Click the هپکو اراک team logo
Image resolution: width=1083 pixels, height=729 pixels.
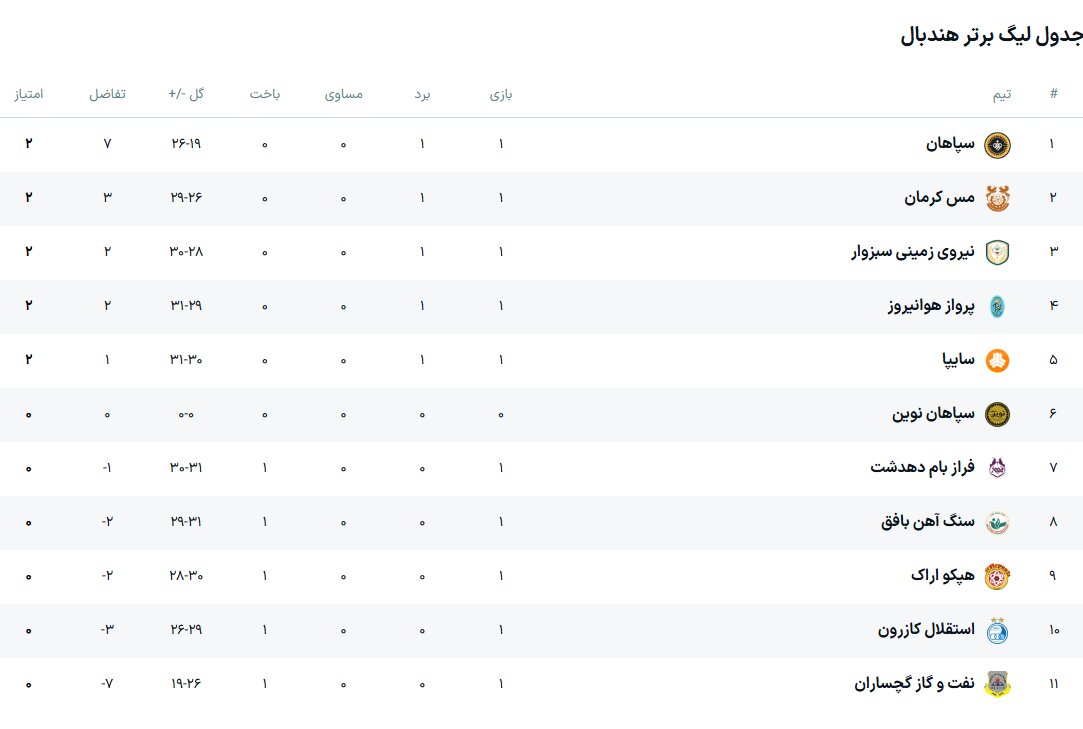coord(997,577)
